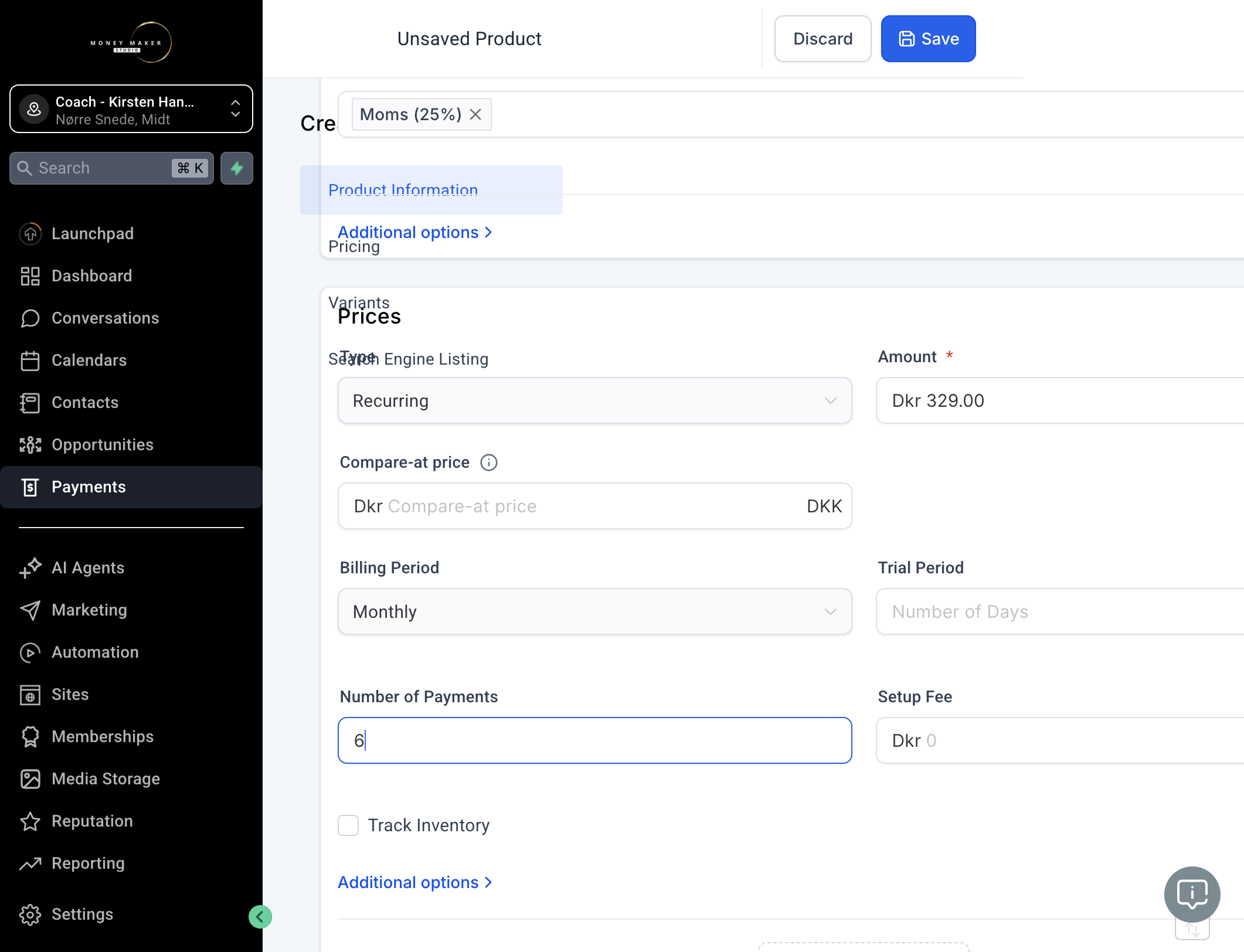Open the feedback chat bubble widget
This screenshot has width=1244, height=952.
tap(1192, 894)
